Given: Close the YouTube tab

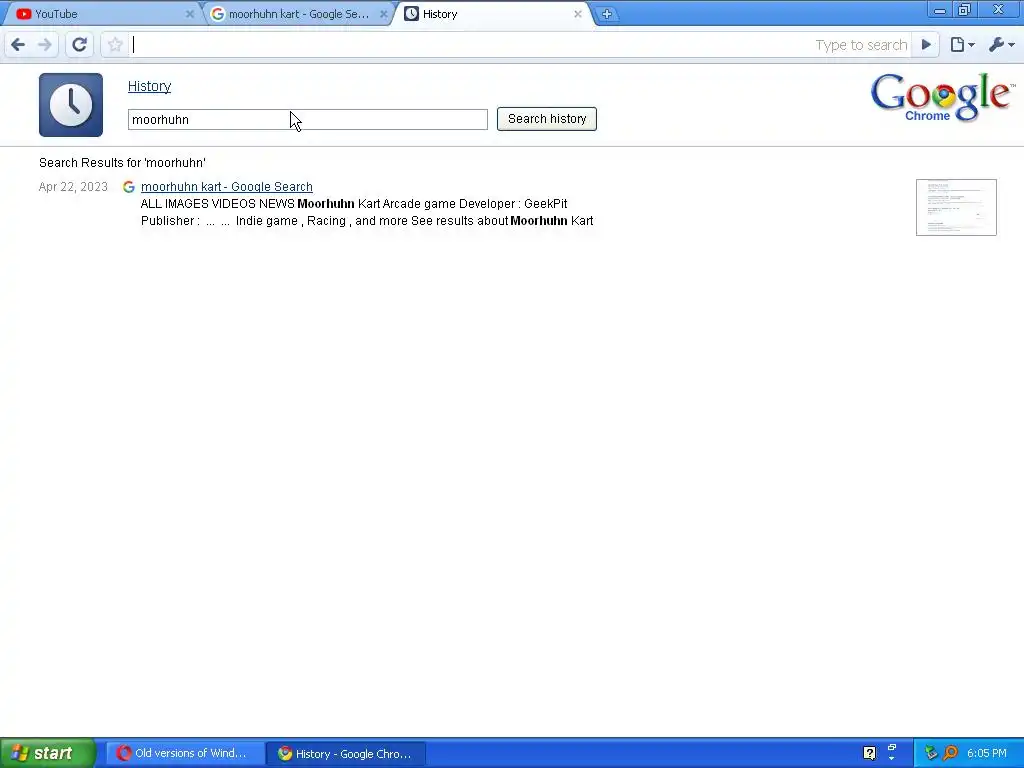Looking at the screenshot, I should [189, 14].
